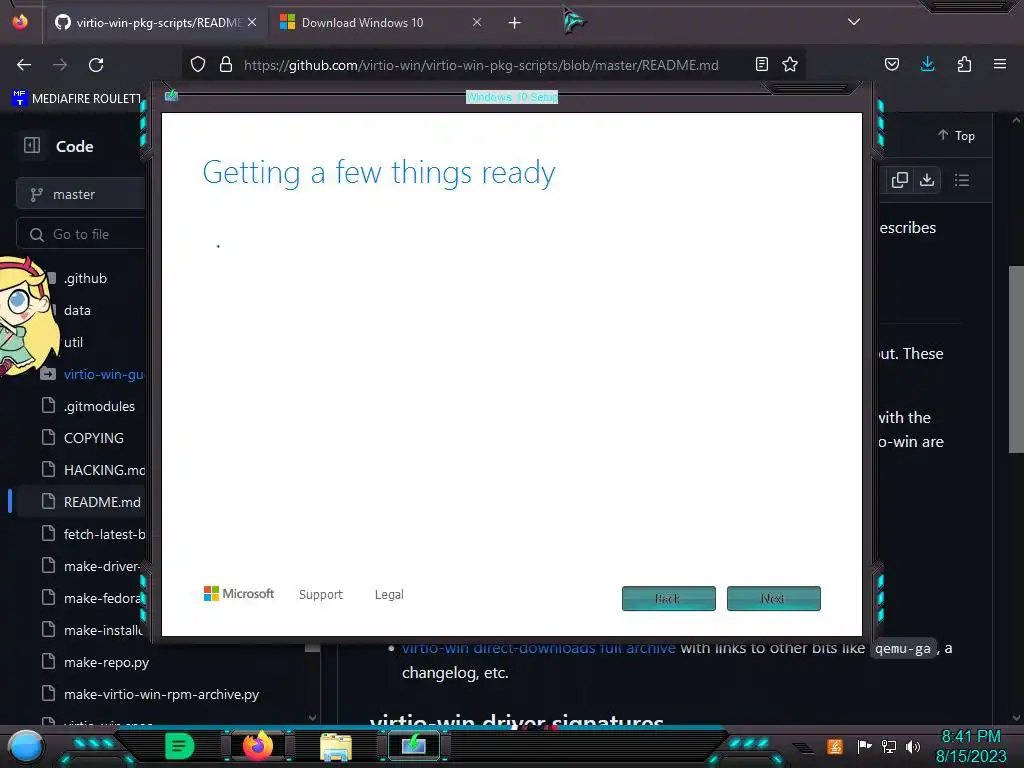The width and height of the screenshot is (1024, 768).
Task: Click the Firefox logo in title bar
Action: pyautogui.click(x=20, y=22)
